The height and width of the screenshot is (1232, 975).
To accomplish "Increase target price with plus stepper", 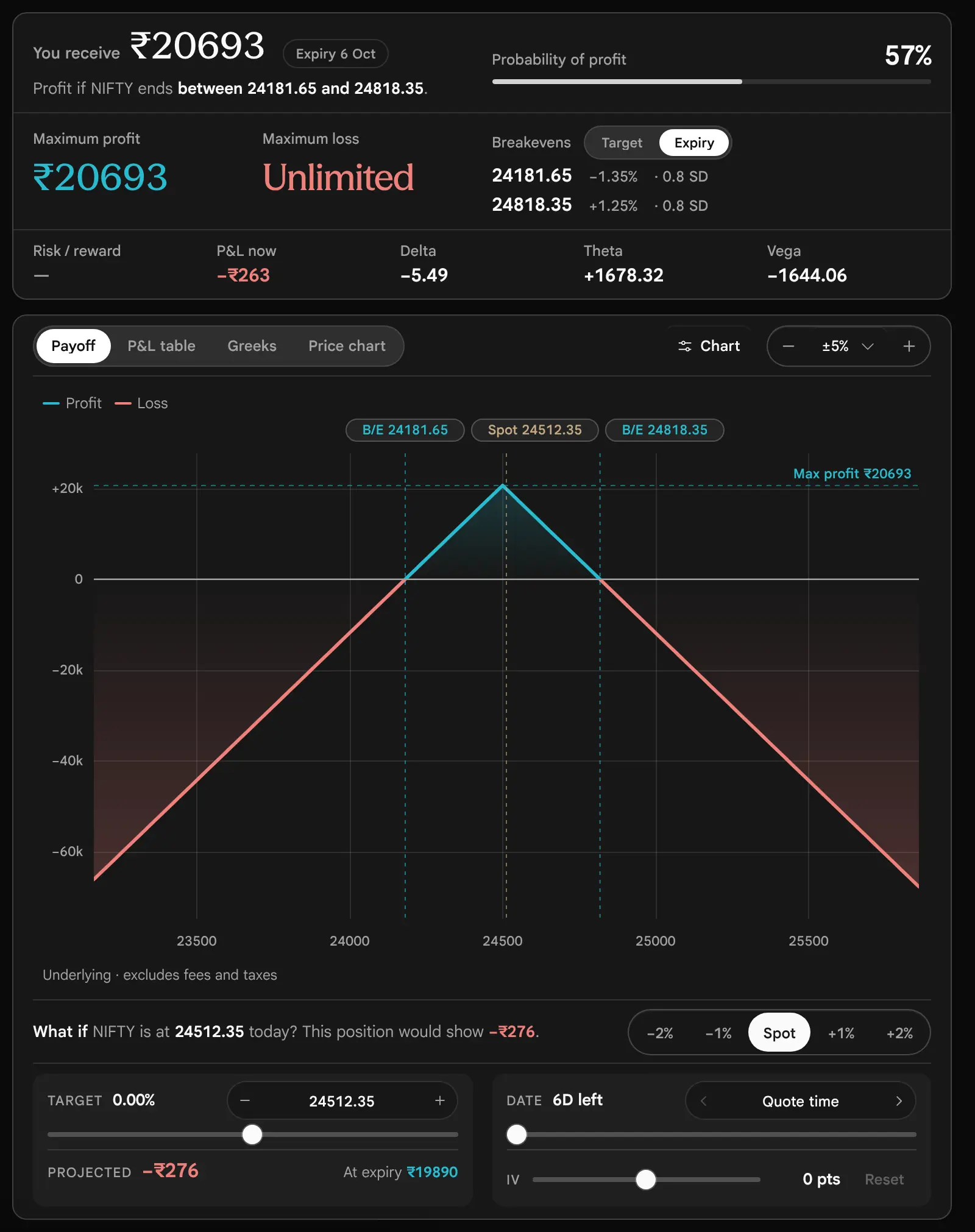I will tap(440, 1100).
